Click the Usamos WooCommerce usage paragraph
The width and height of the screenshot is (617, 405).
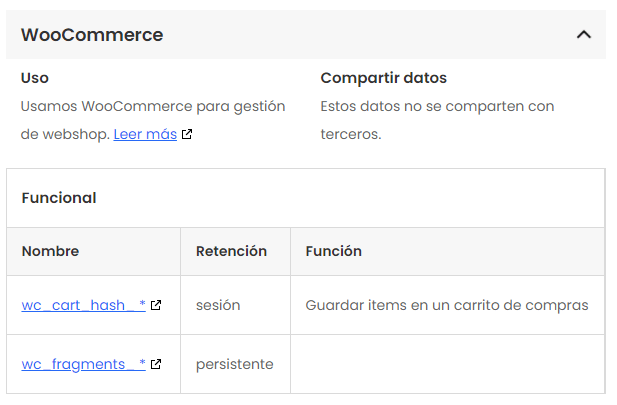pos(153,106)
